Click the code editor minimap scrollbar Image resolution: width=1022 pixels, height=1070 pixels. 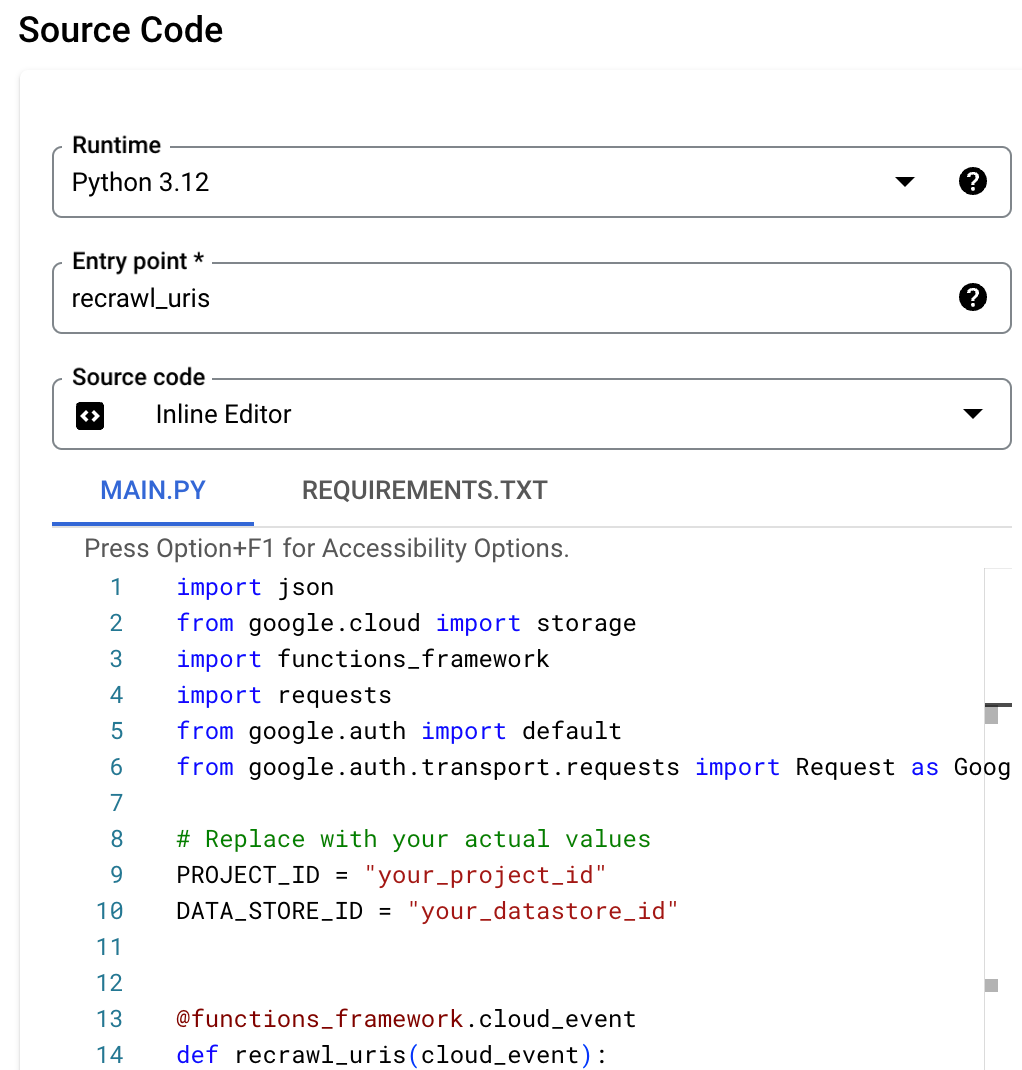[x=997, y=819]
